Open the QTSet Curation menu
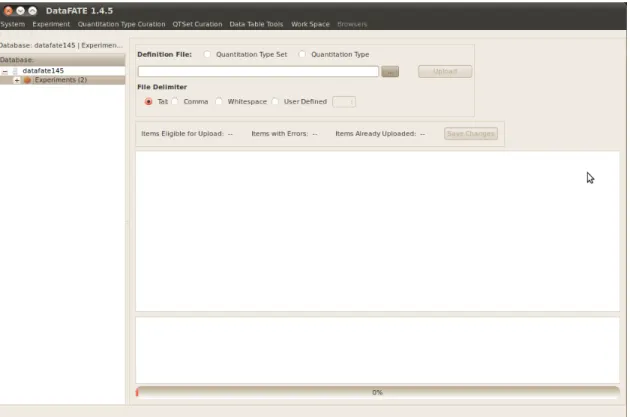Viewport: 630px width, 417px height. pos(197,24)
